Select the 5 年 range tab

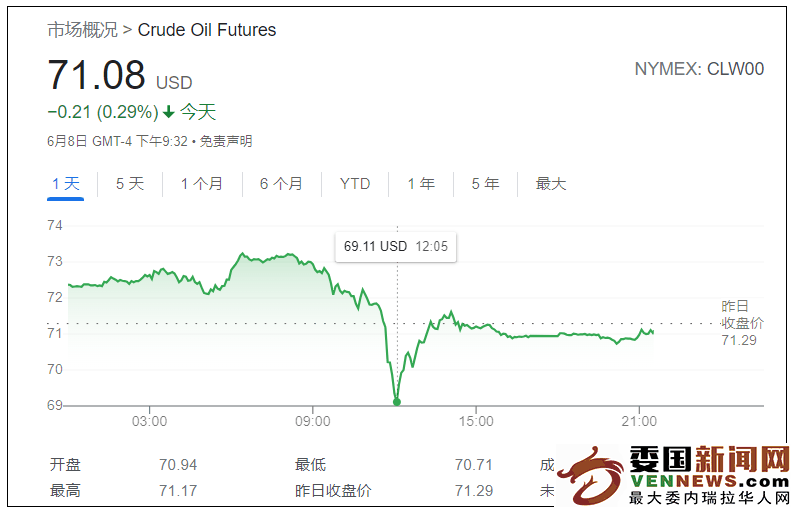tap(485, 184)
